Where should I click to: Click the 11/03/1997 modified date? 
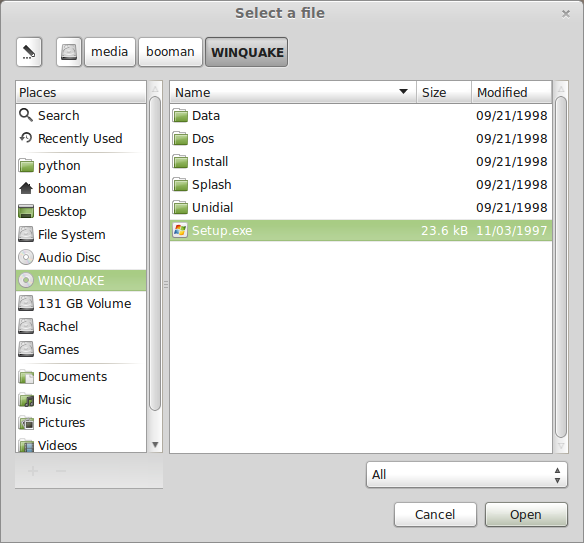[x=511, y=231]
